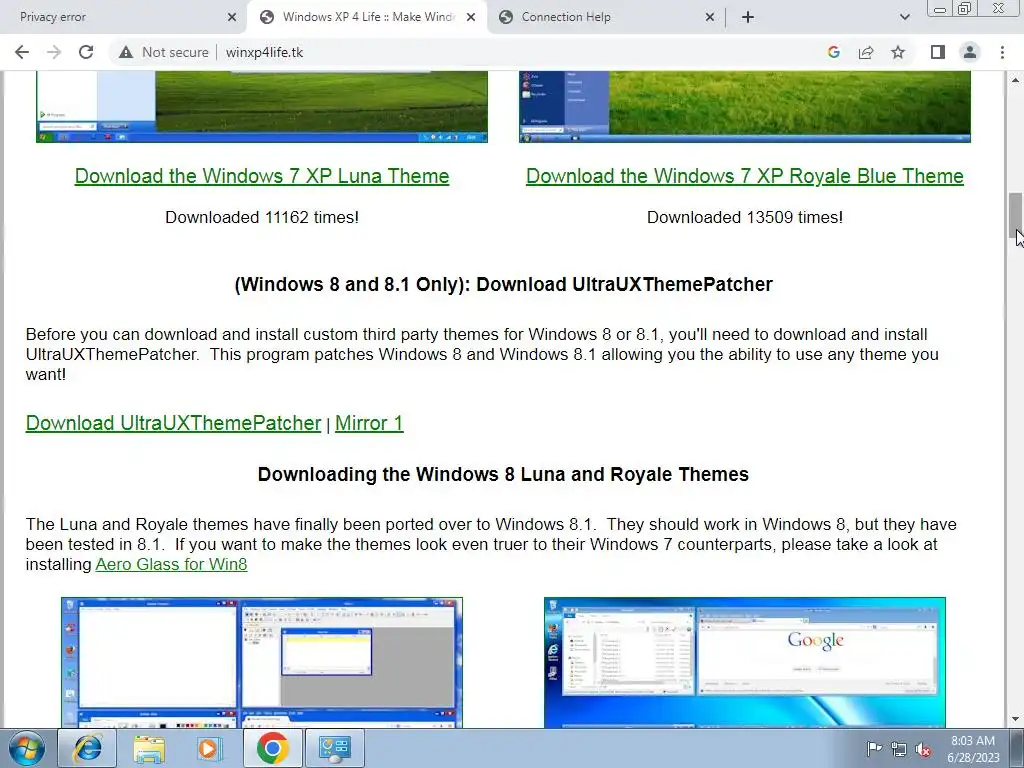Viewport: 1024px width, 768px height.
Task: Open a new tab with plus button
Action: (748, 18)
